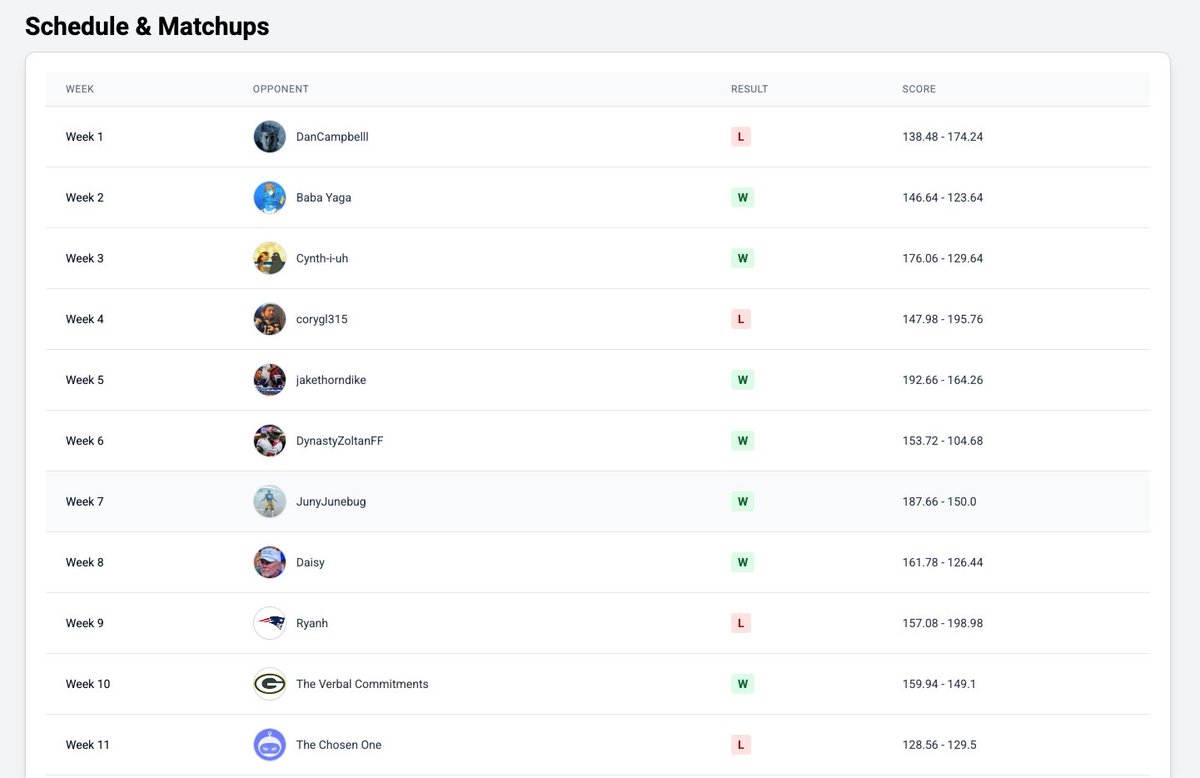Open jakethorndike's avatar
The width and height of the screenshot is (1200, 778).
(269, 379)
